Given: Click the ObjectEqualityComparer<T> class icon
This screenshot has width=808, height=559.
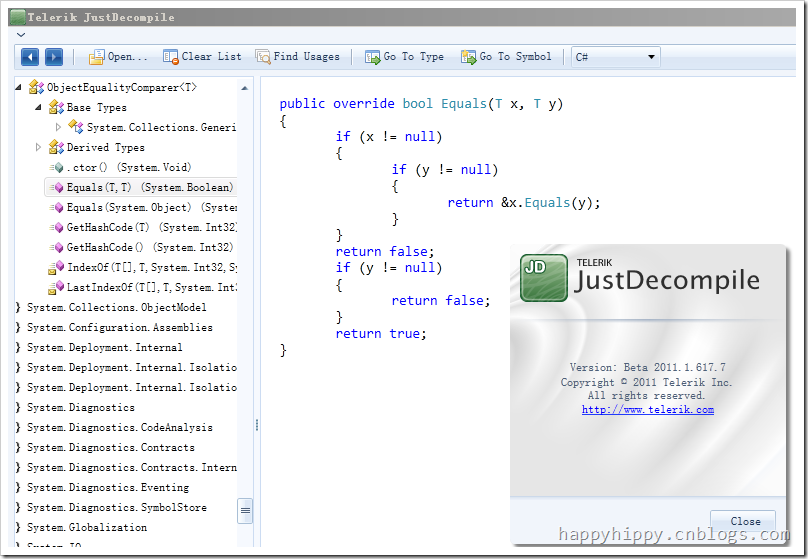Looking at the screenshot, I should 36,87.
